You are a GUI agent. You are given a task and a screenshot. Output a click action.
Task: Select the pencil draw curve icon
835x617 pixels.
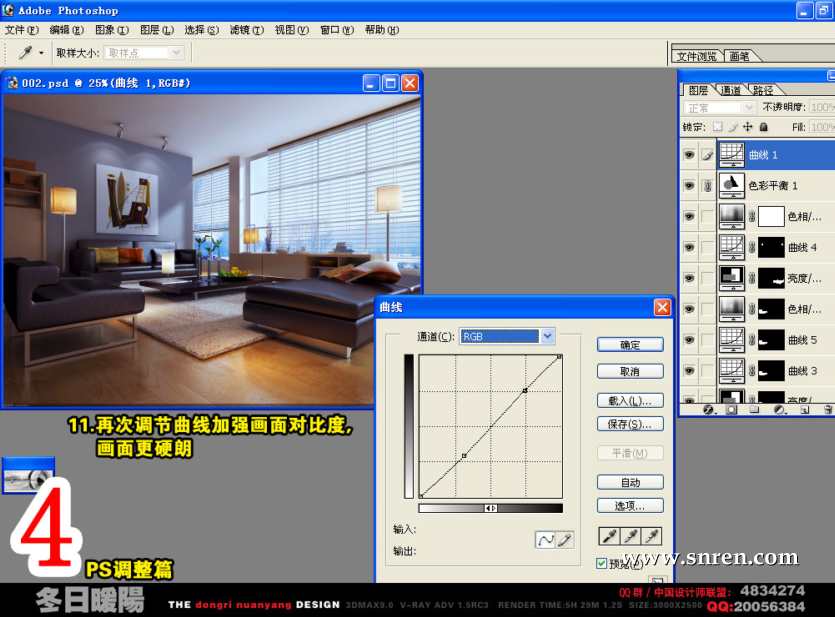coord(564,540)
